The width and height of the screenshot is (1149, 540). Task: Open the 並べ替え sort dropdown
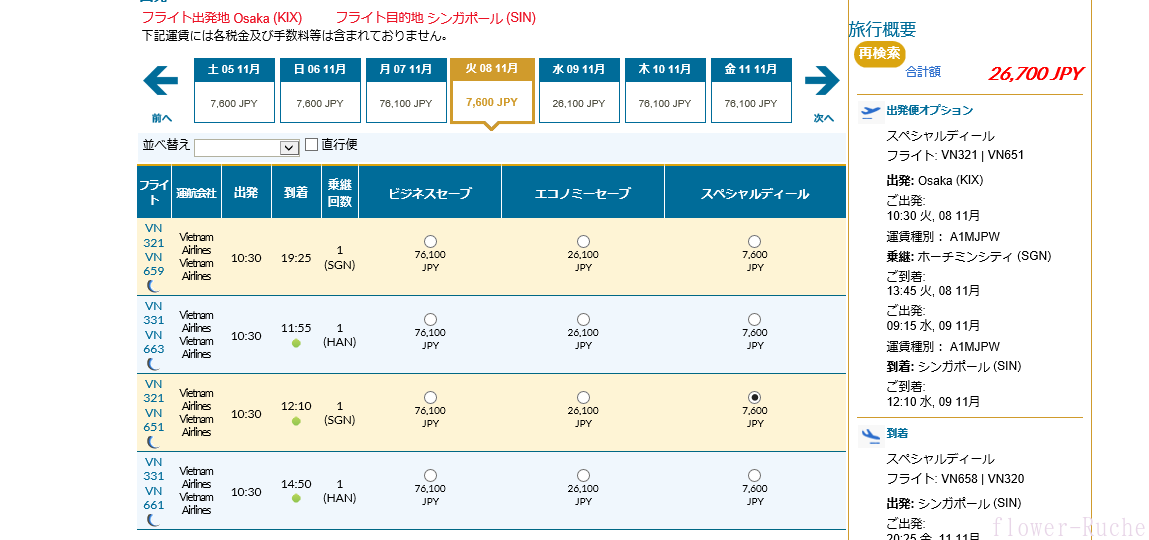(x=246, y=147)
